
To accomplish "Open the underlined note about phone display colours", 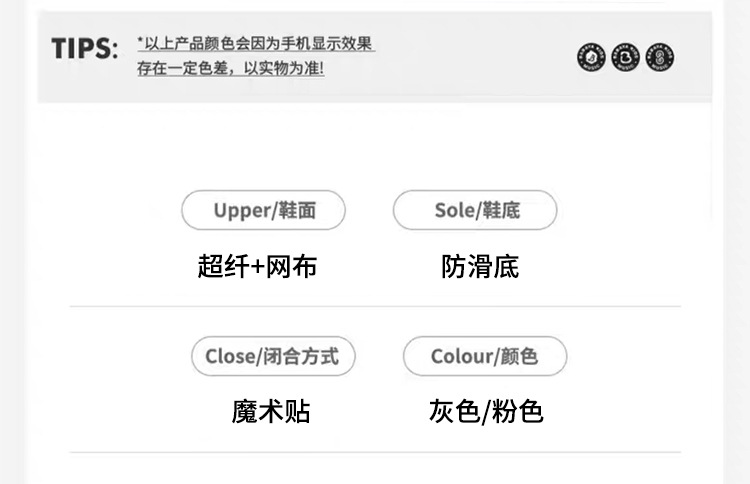I will point(258,44).
